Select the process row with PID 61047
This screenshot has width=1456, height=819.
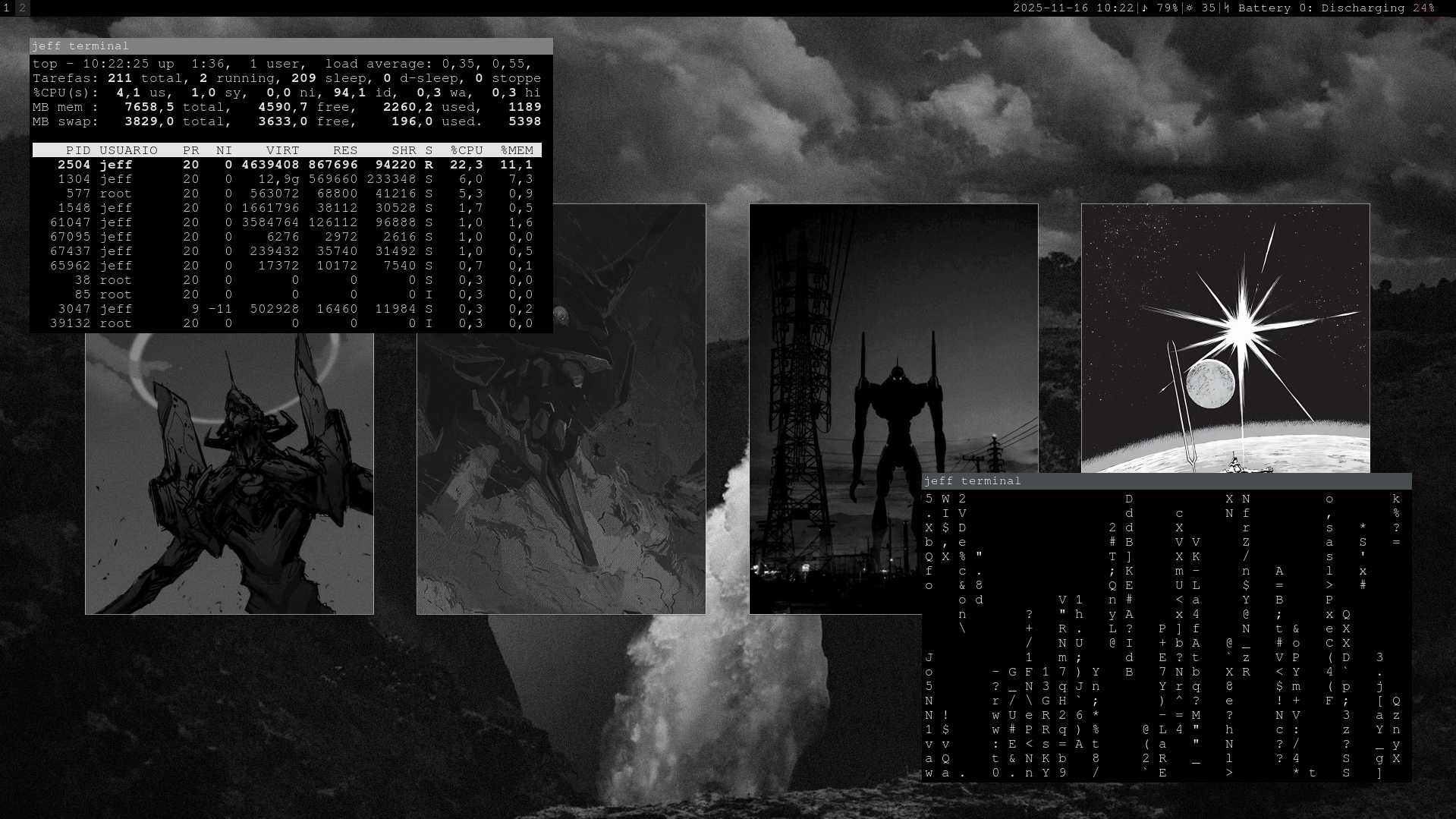pos(286,222)
